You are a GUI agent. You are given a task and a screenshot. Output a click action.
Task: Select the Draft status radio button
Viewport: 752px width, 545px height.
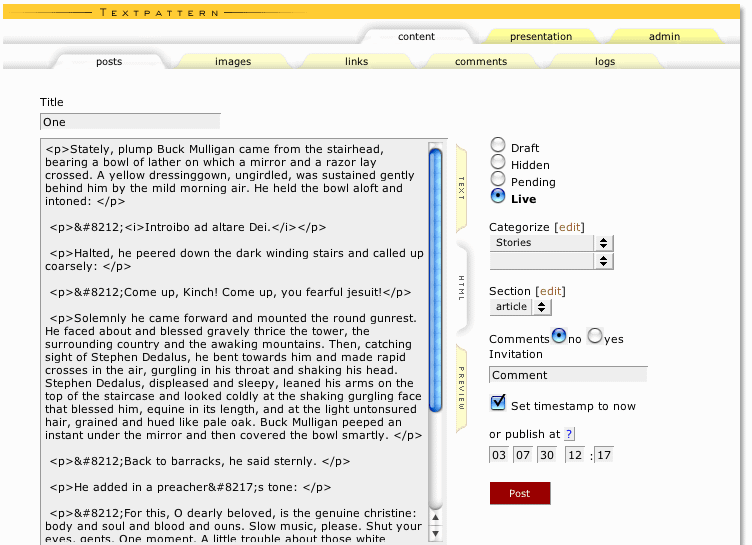498,144
